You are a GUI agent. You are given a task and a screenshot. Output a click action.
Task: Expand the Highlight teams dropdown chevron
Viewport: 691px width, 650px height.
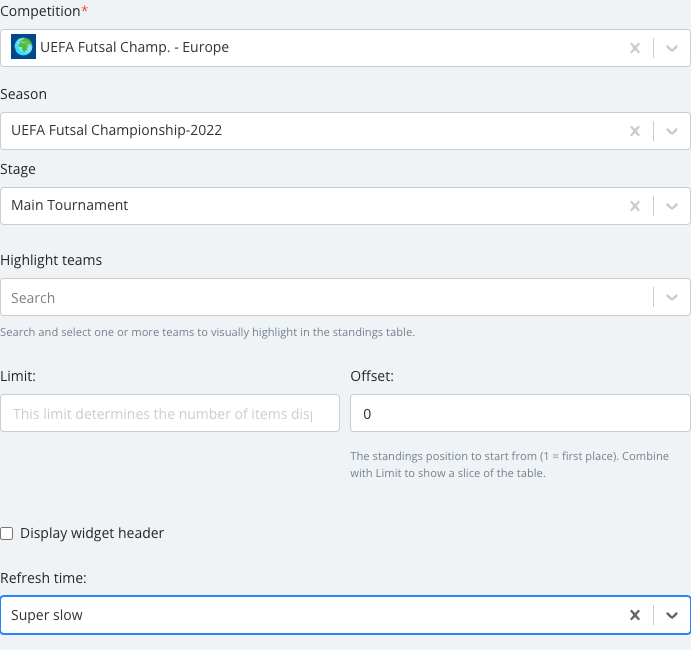672,297
